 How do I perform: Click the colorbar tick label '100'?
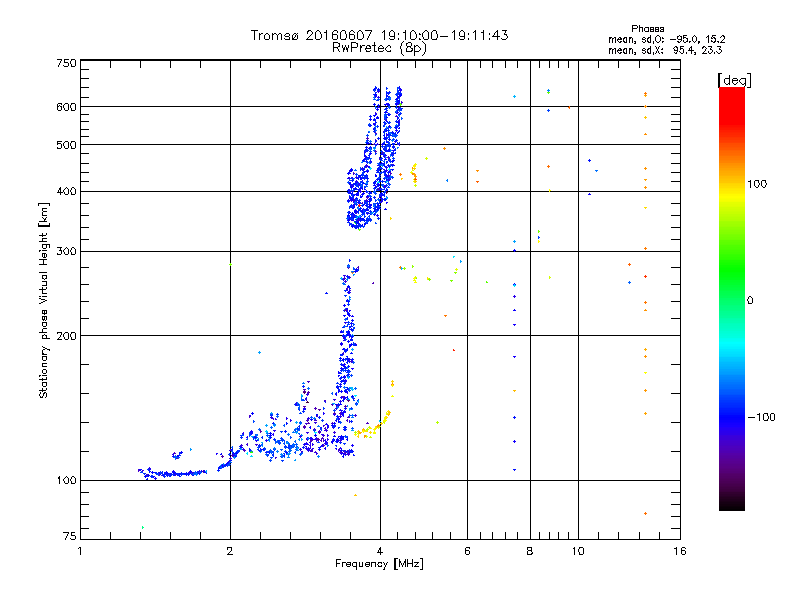click(757, 184)
